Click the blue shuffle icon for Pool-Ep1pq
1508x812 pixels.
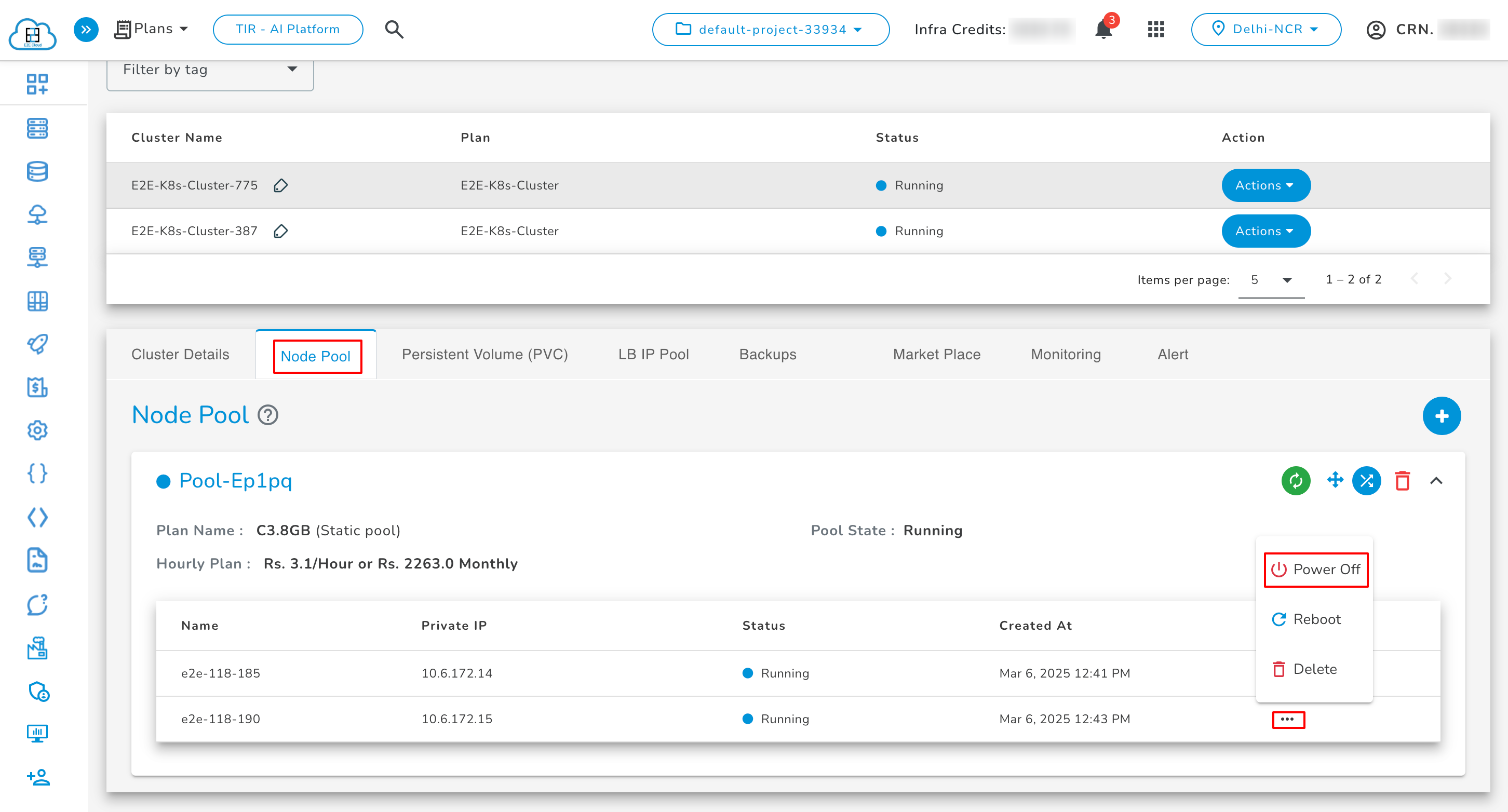click(1366, 481)
